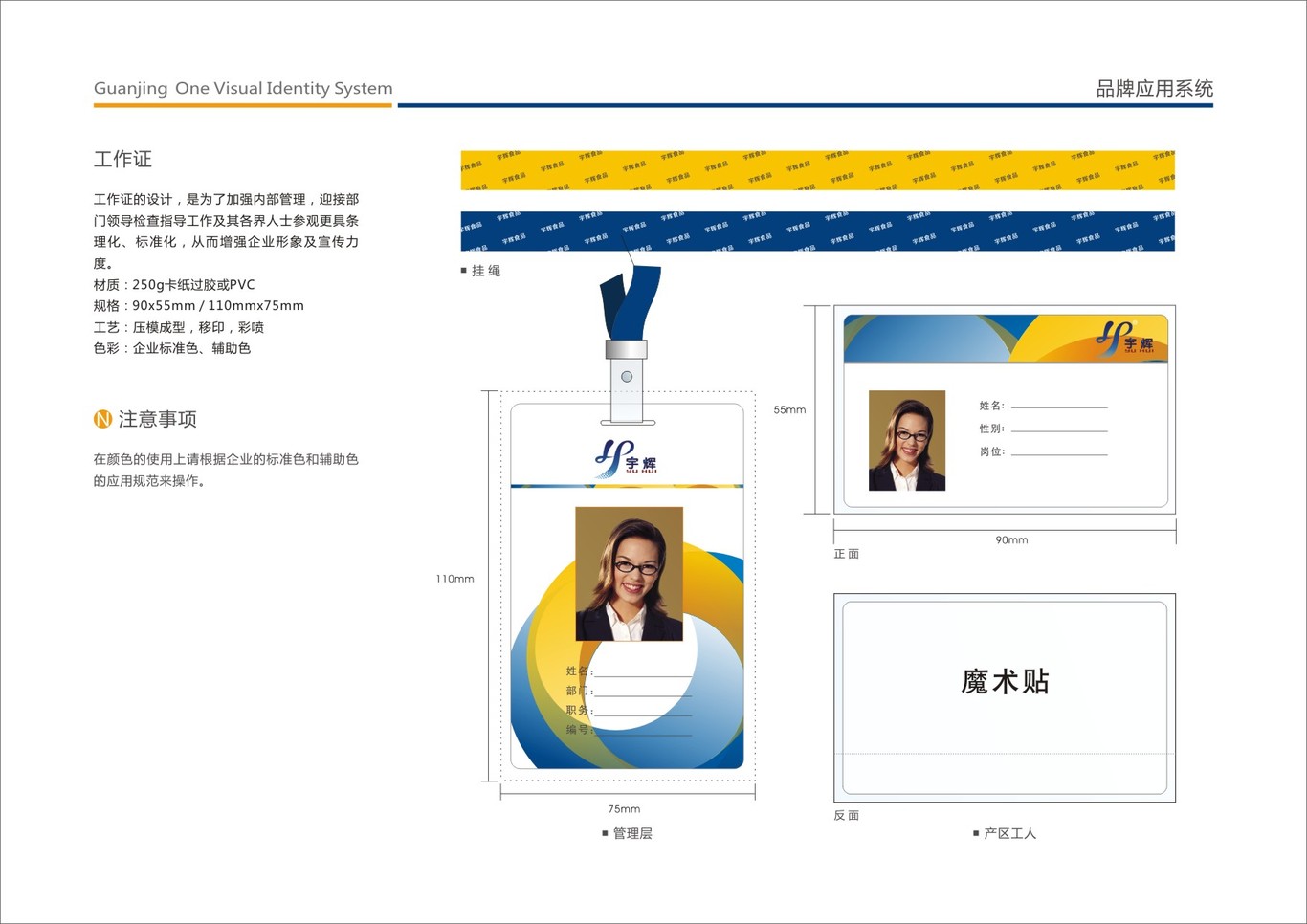Click the '工作证' section heading

tap(122, 159)
